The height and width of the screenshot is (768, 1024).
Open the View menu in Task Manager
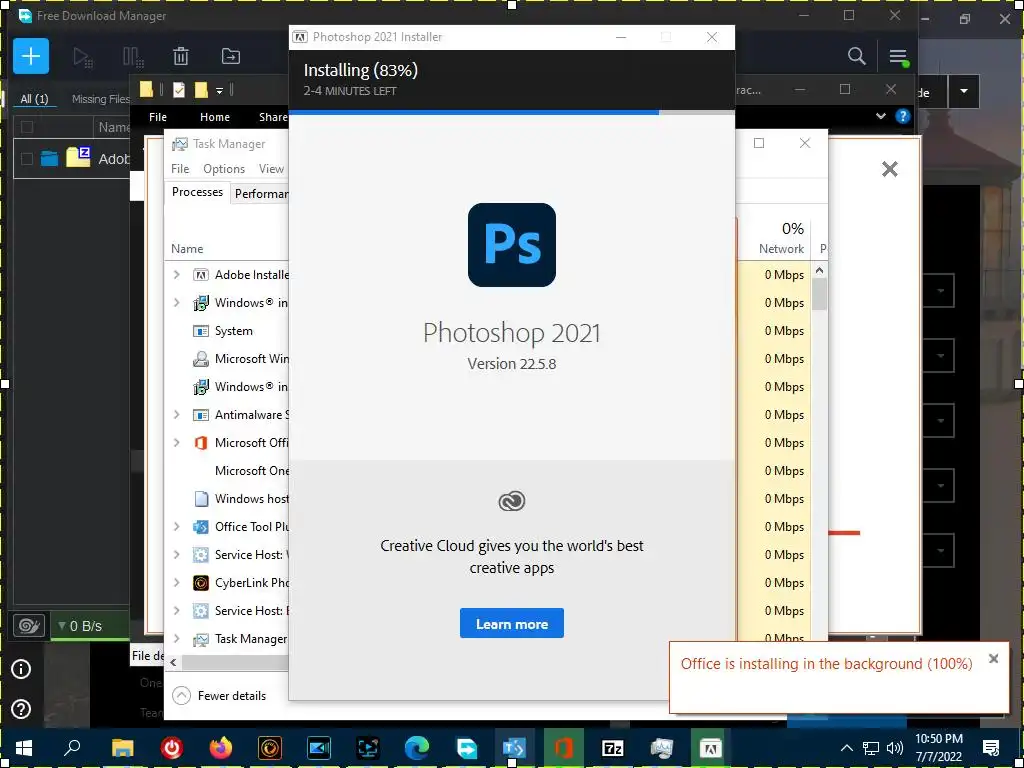point(271,168)
